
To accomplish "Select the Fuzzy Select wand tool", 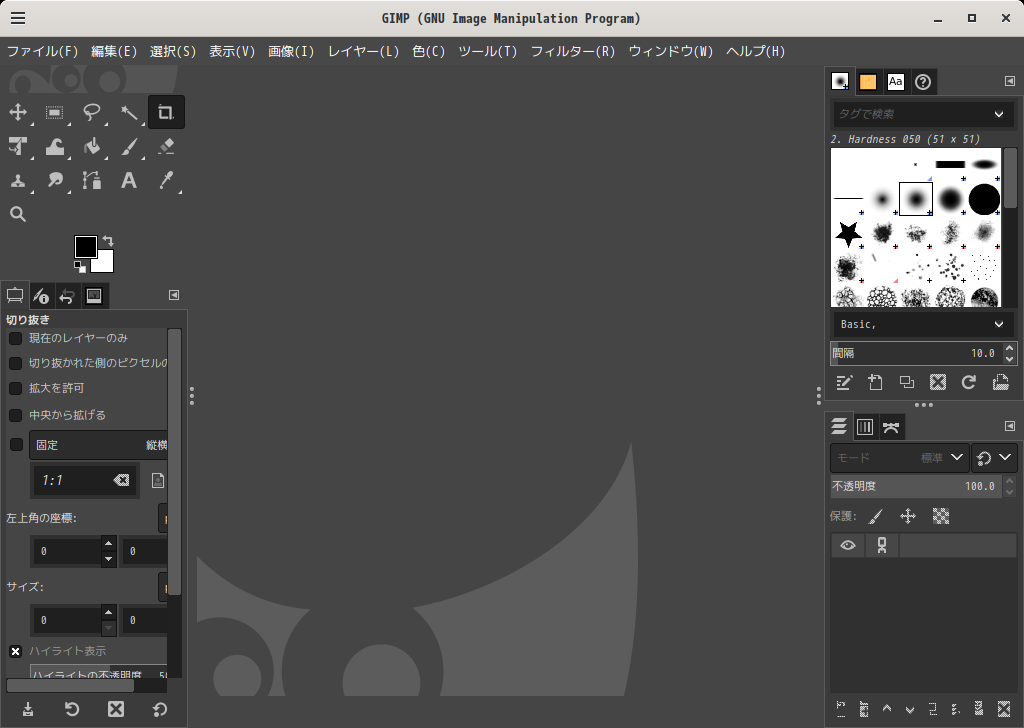I will 129,113.
